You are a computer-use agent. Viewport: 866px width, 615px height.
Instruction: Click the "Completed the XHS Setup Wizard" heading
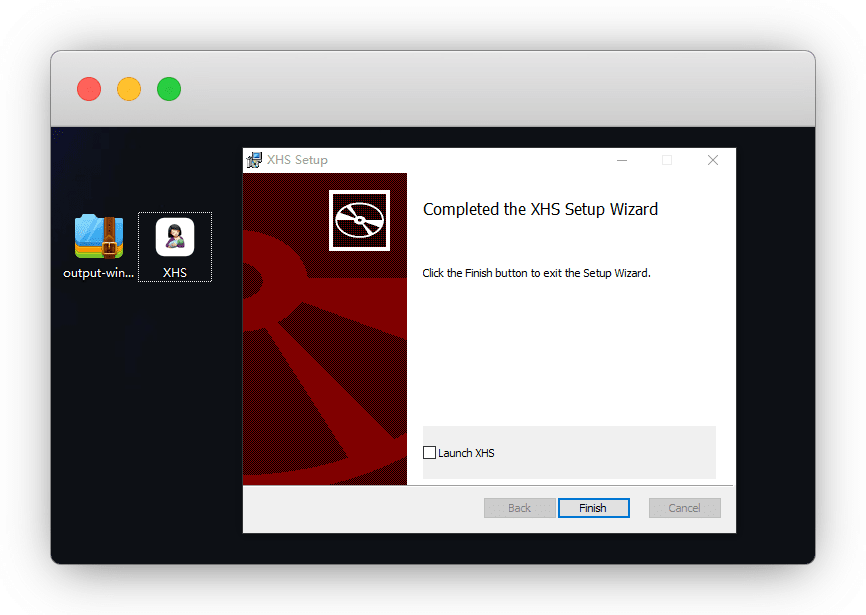click(540, 209)
